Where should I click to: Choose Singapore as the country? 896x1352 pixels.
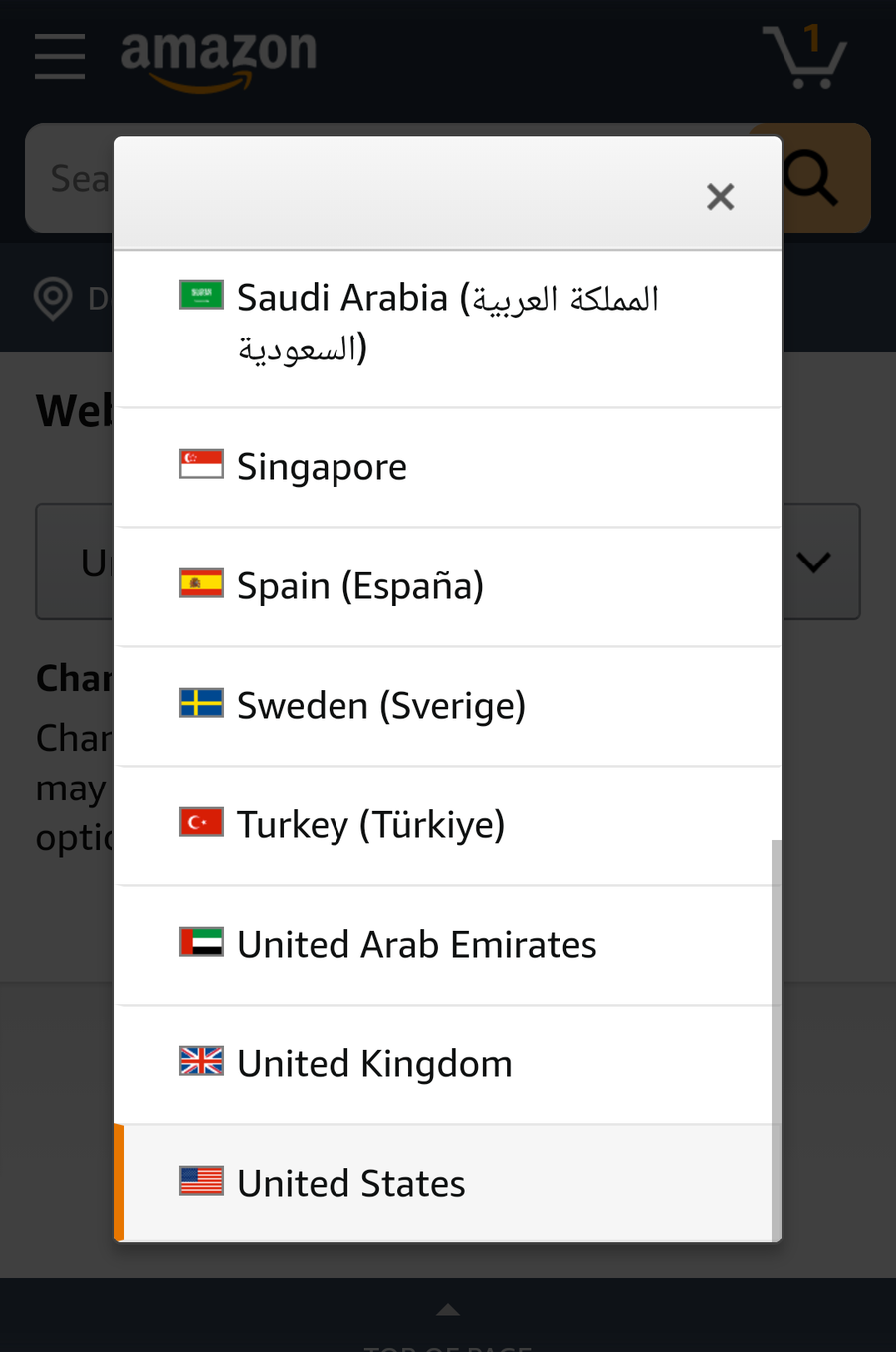448,467
